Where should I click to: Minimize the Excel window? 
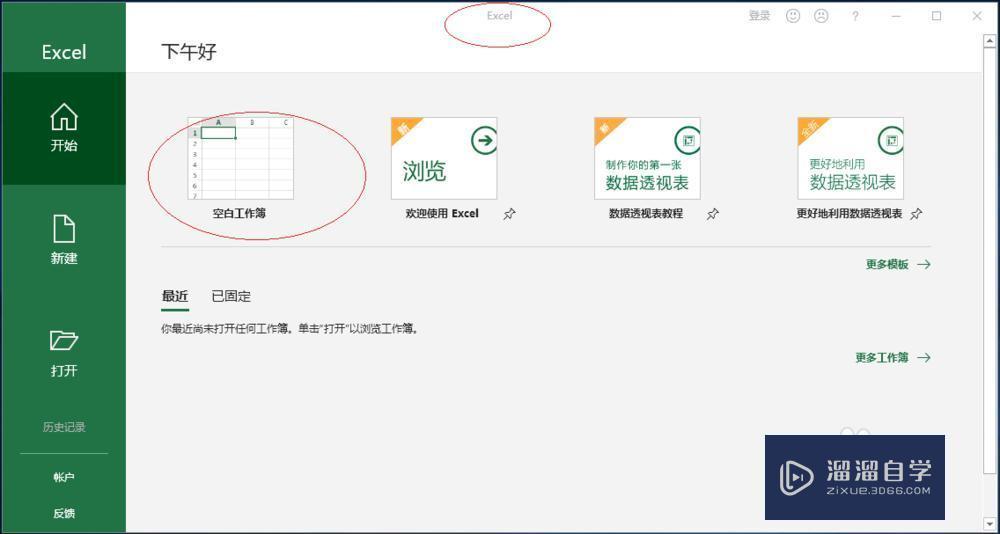(x=897, y=17)
